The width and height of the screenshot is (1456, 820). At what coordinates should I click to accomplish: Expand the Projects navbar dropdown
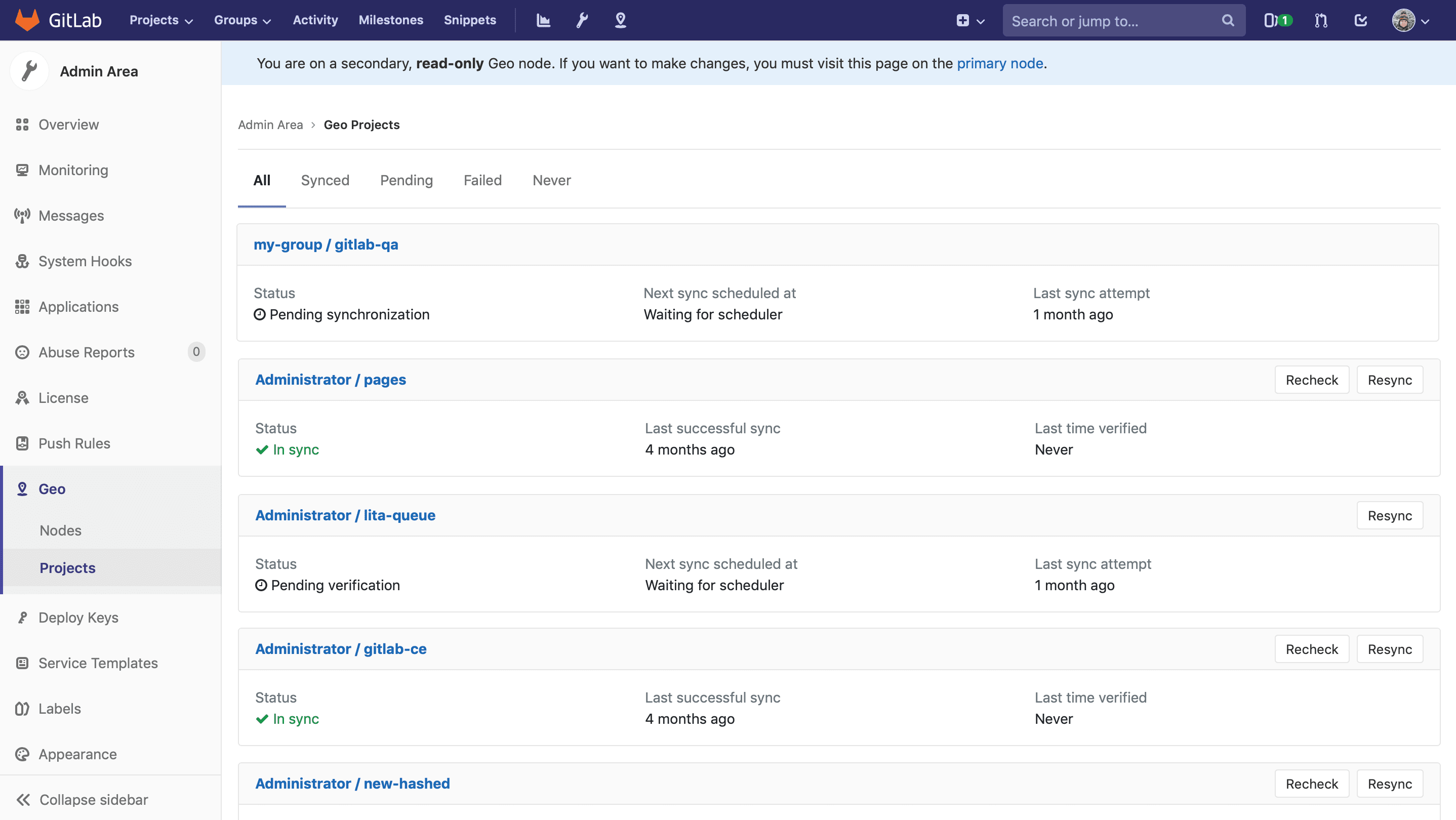pos(160,20)
